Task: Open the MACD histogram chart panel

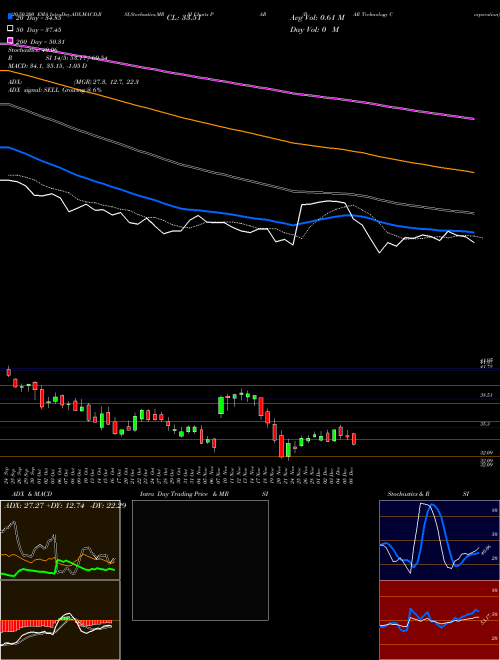Action: click(x=60, y=620)
